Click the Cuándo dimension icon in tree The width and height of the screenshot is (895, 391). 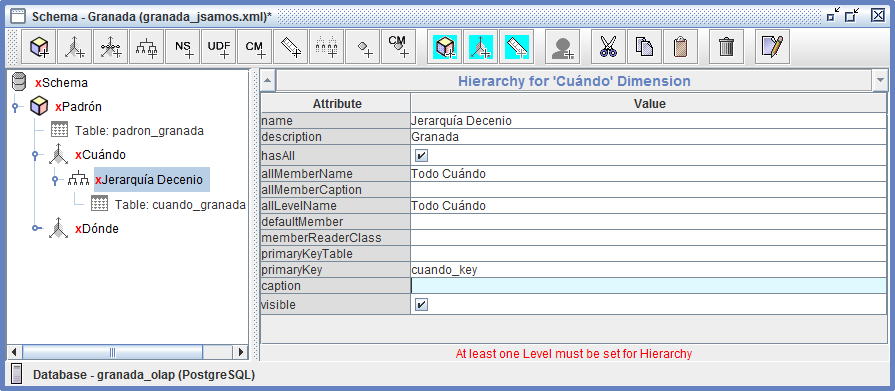[59, 155]
